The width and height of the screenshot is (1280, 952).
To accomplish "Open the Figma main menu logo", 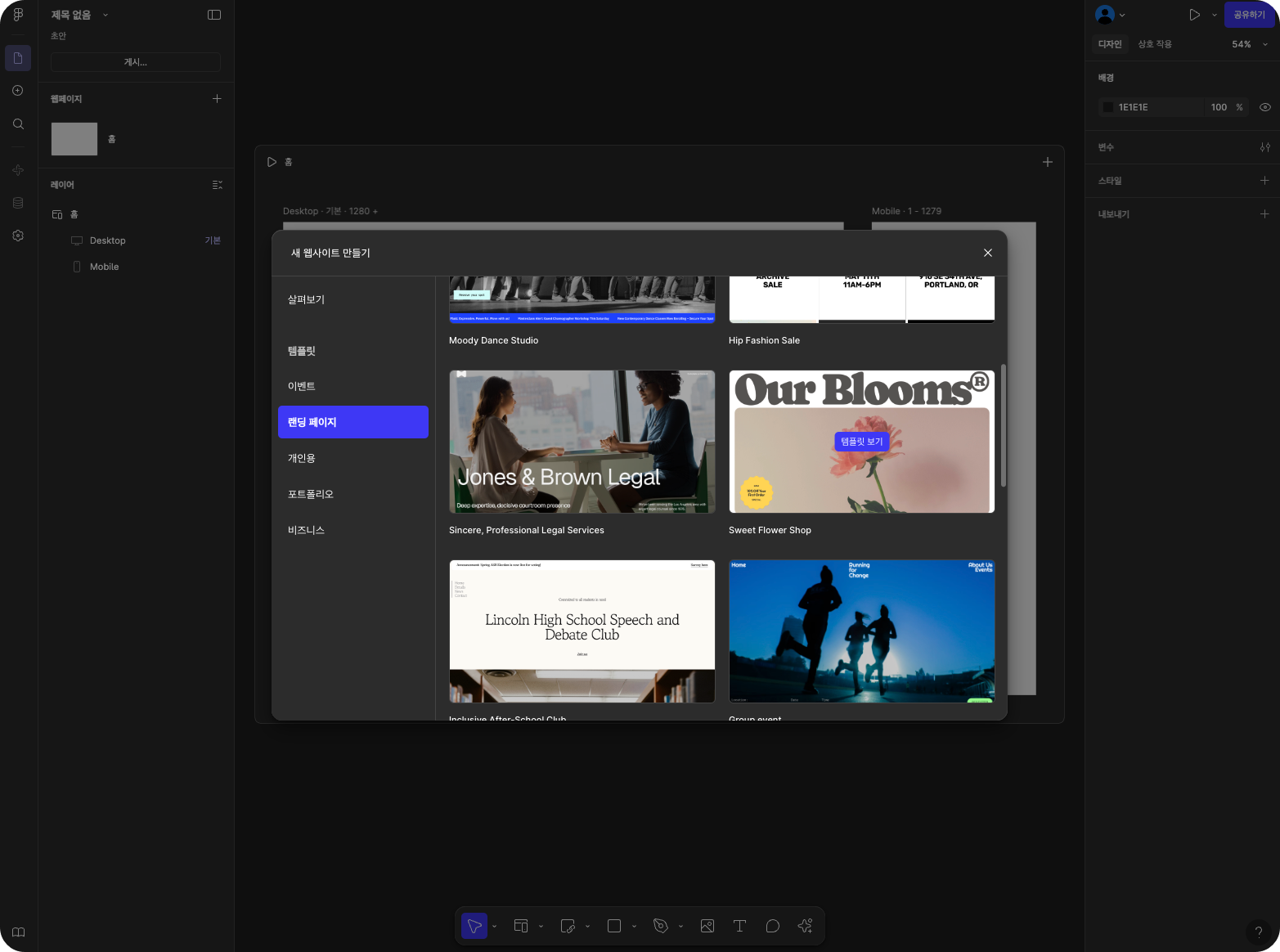I will (18, 15).
